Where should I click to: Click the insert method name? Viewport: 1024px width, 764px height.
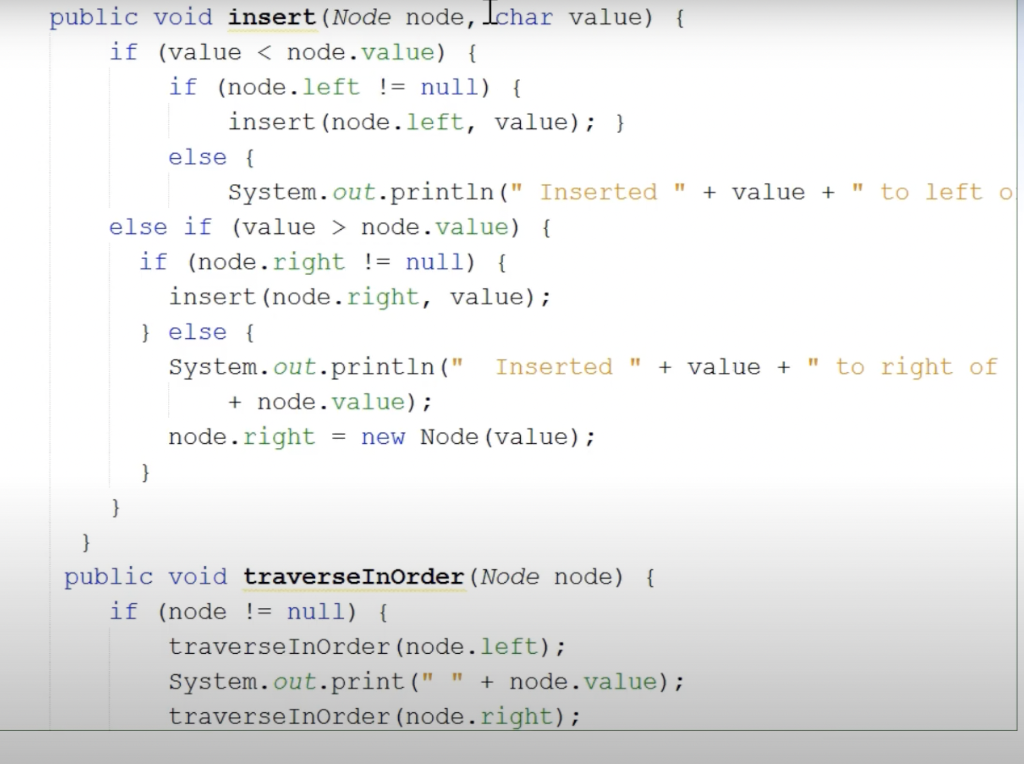tap(271, 17)
